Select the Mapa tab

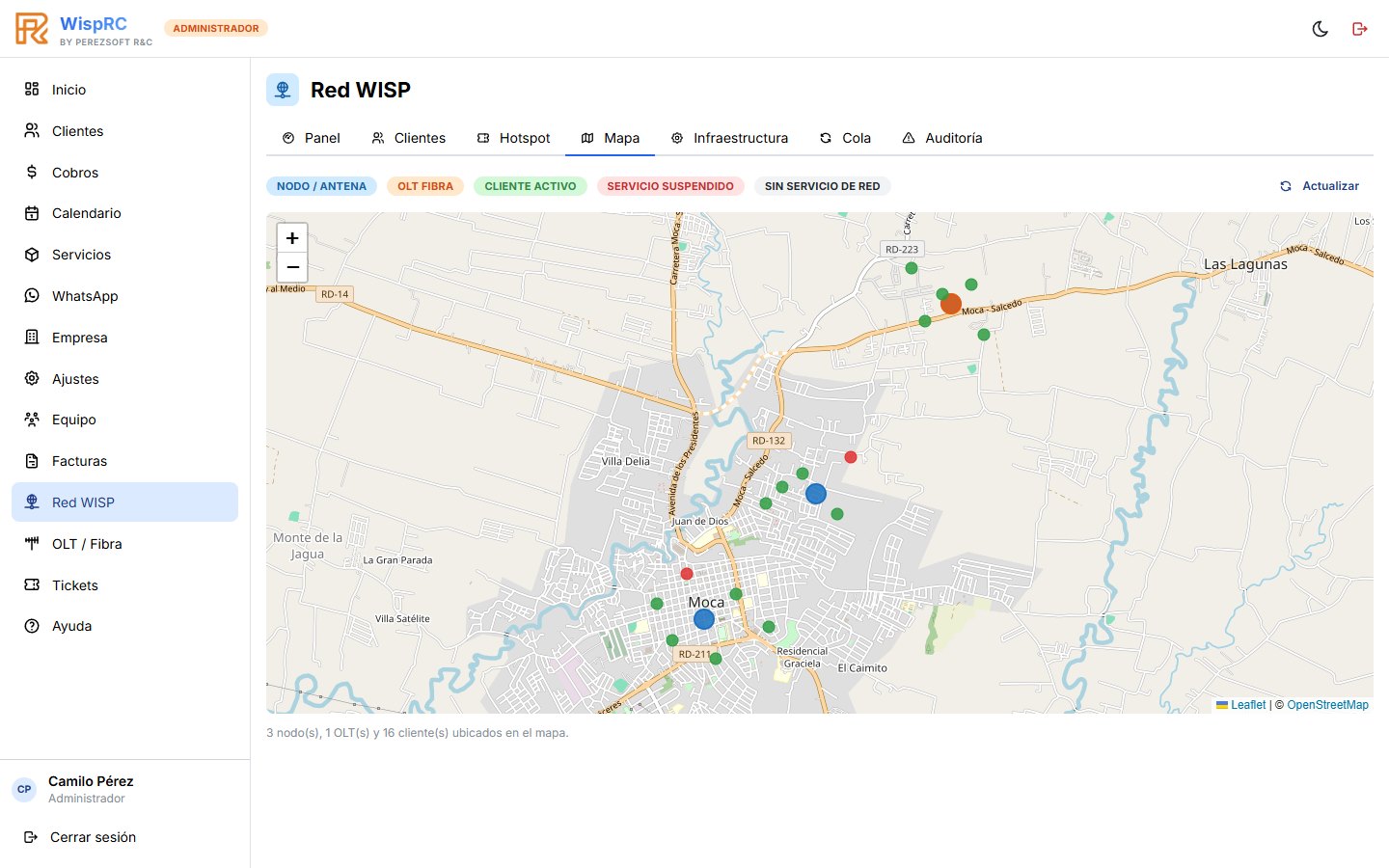tap(611, 138)
